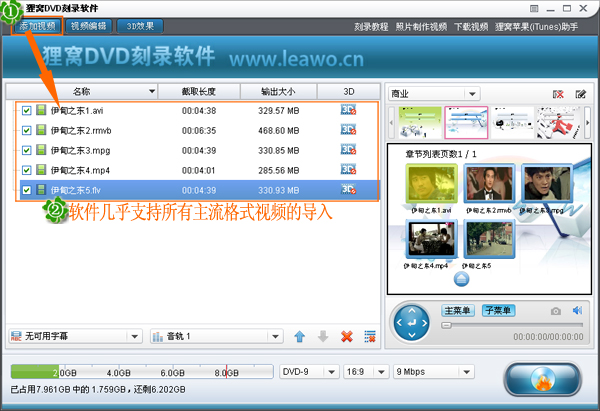Open the 刻录教程 link
600x411 pixels.
pos(371,27)
